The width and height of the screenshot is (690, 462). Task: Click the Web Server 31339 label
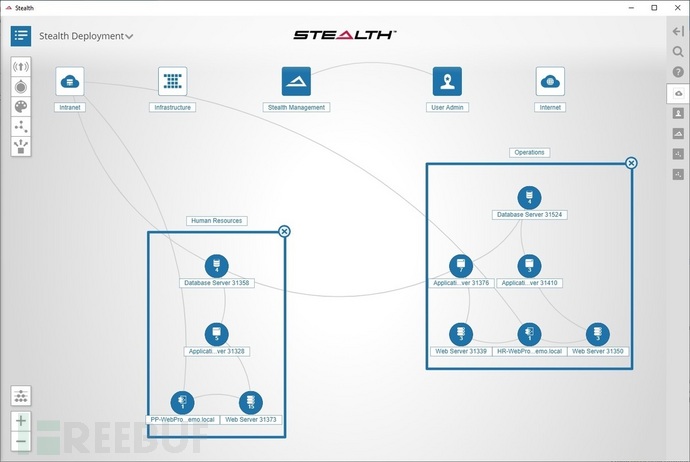coord(461,351)
